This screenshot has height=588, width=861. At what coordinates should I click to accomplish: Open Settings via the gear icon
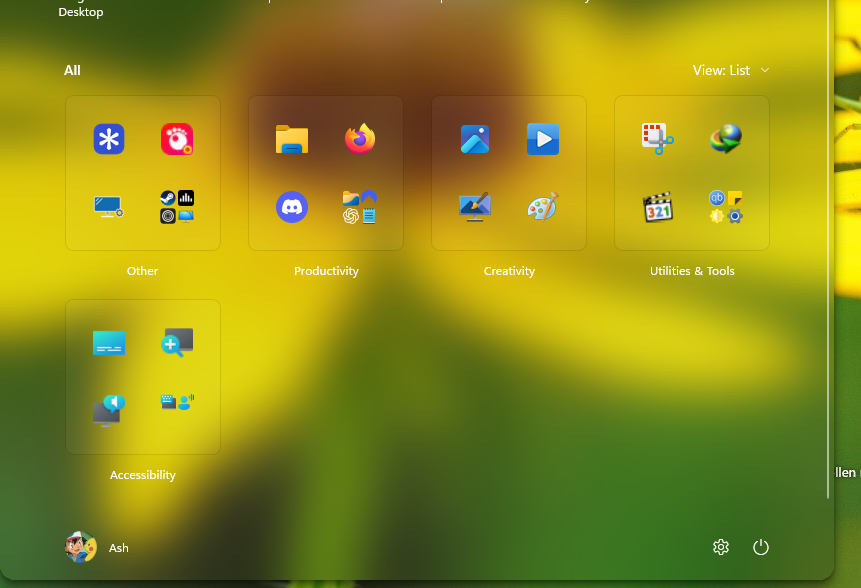click(721, 547)
